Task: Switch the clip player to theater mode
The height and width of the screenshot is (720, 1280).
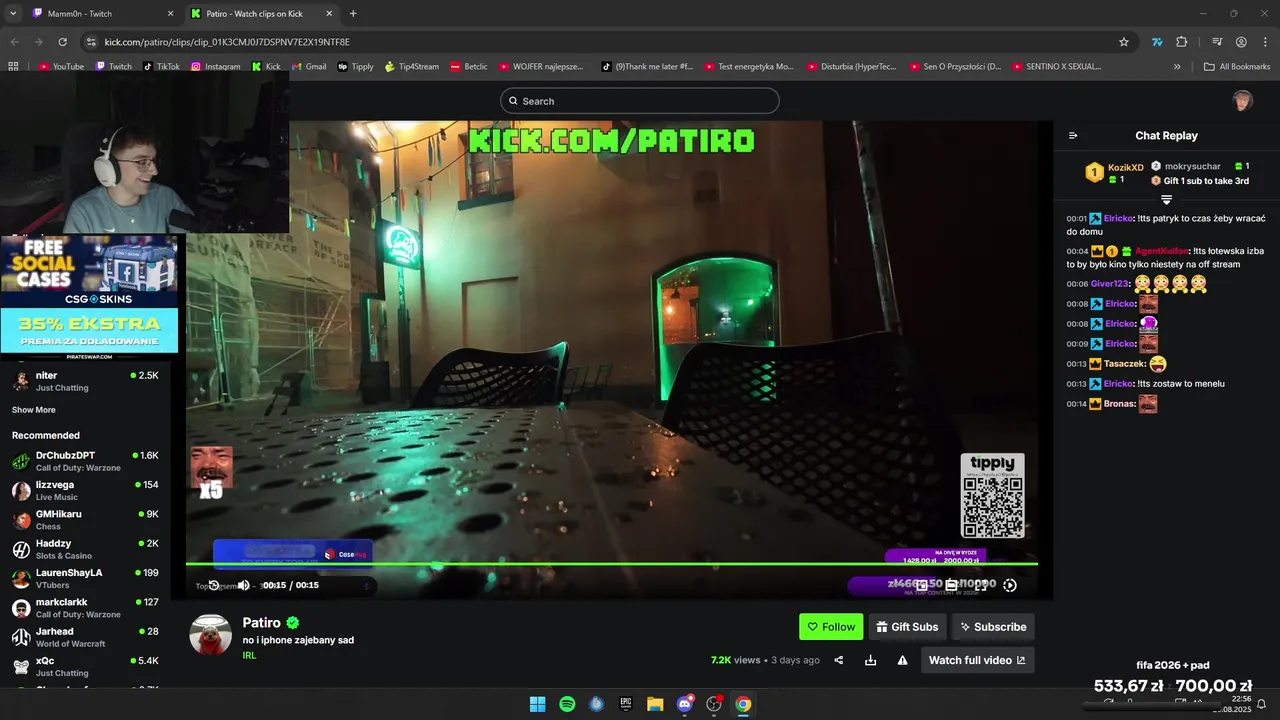Action: (x=951, y=585)
